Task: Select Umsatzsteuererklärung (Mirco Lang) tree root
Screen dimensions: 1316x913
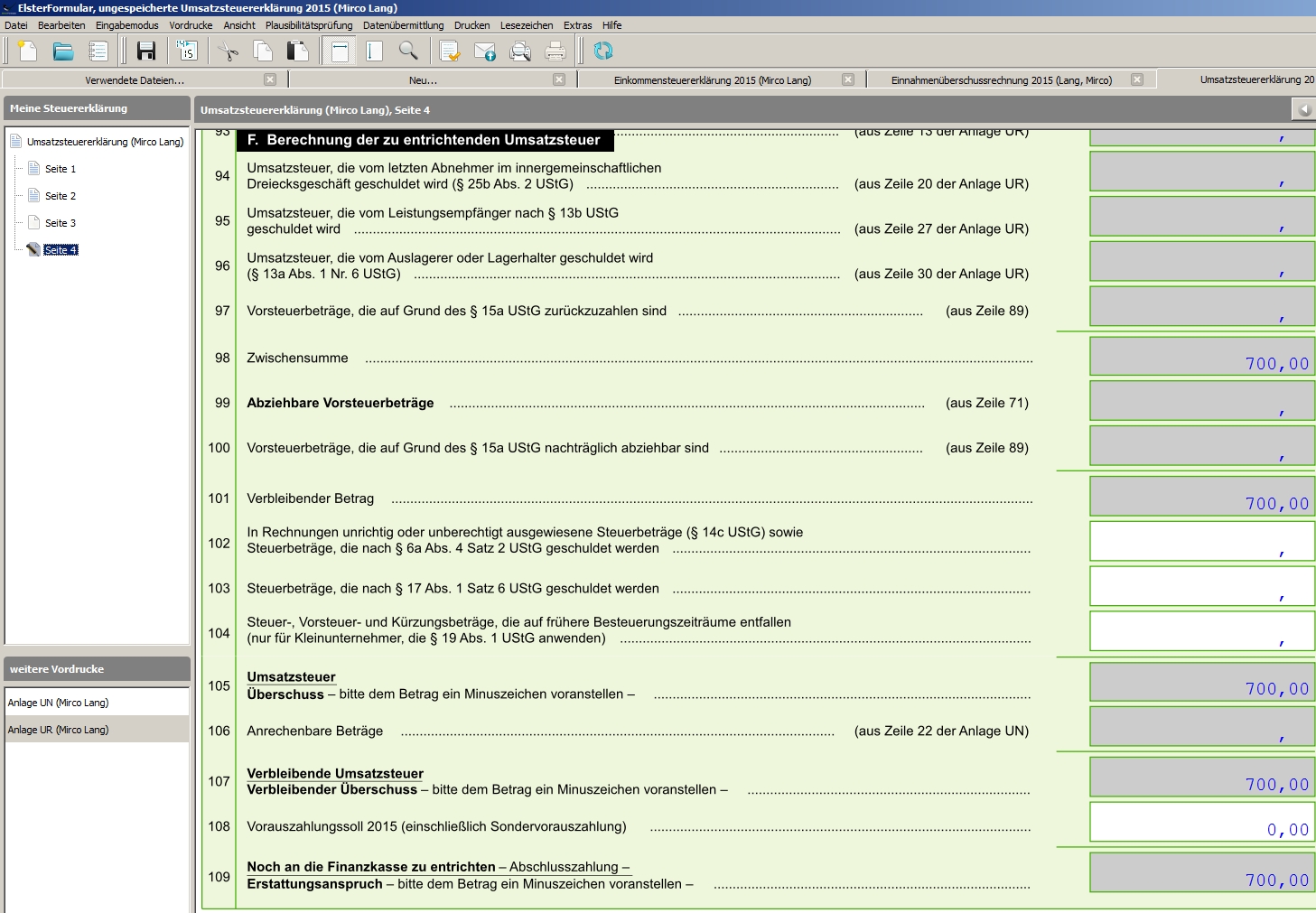Action: 105,142
